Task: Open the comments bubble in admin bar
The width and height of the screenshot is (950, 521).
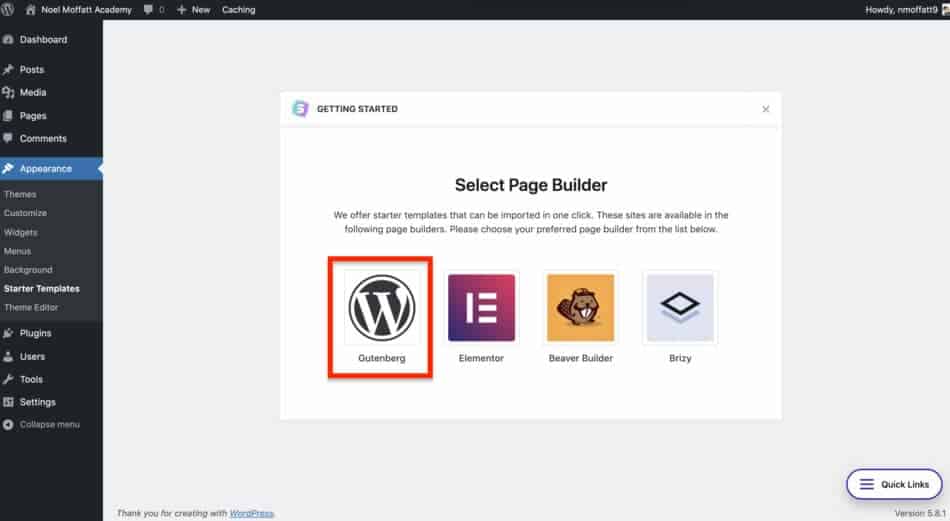Action: pyautogui.click(x=154, y=10)
